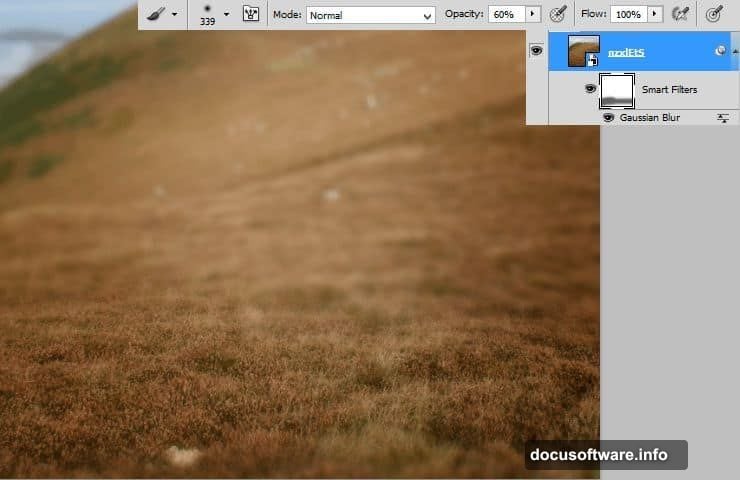
Task: Open the Opacity slider arrow
Action: tap(532, 15)
